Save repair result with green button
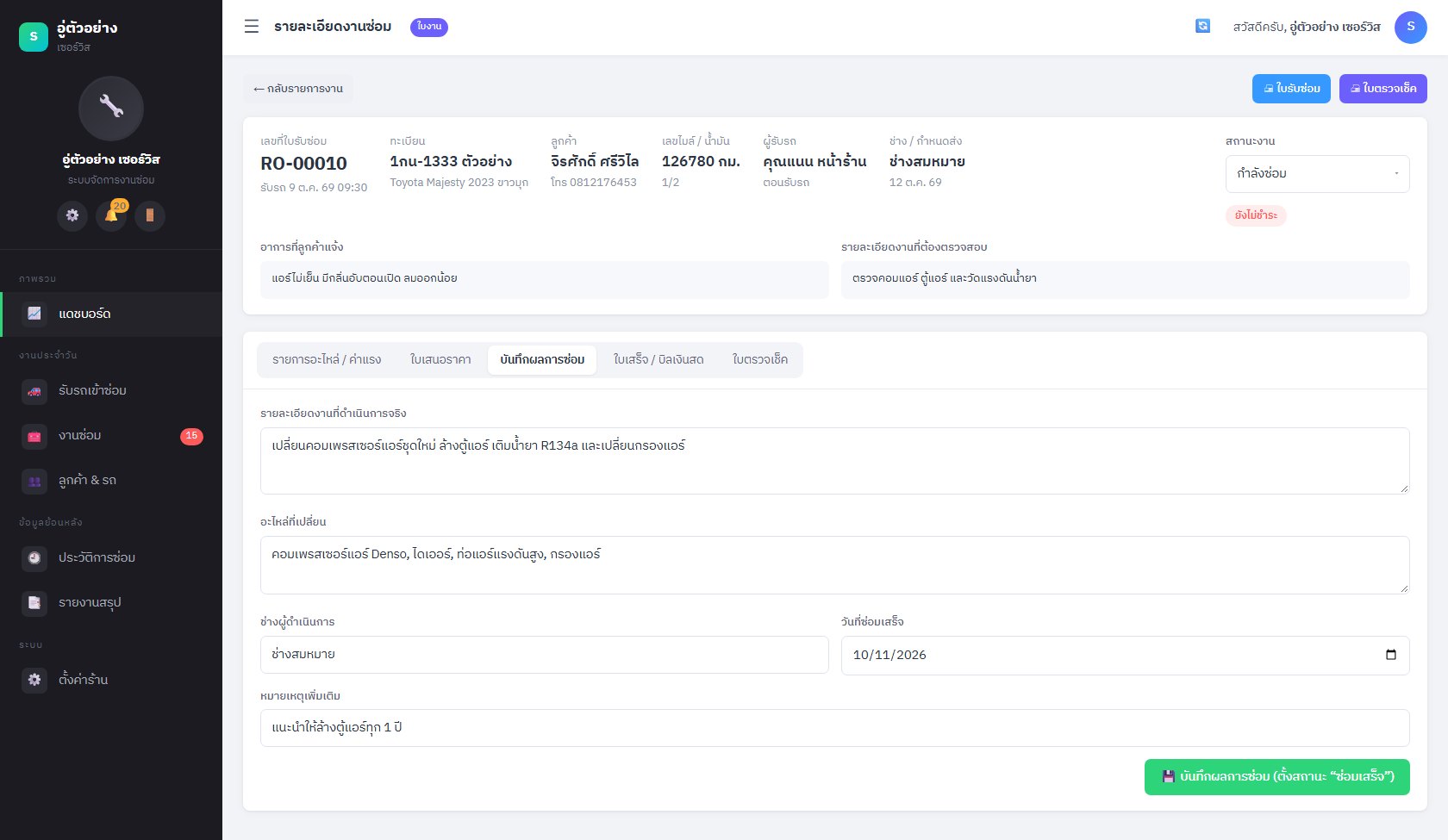 [x=1276, y=776]
